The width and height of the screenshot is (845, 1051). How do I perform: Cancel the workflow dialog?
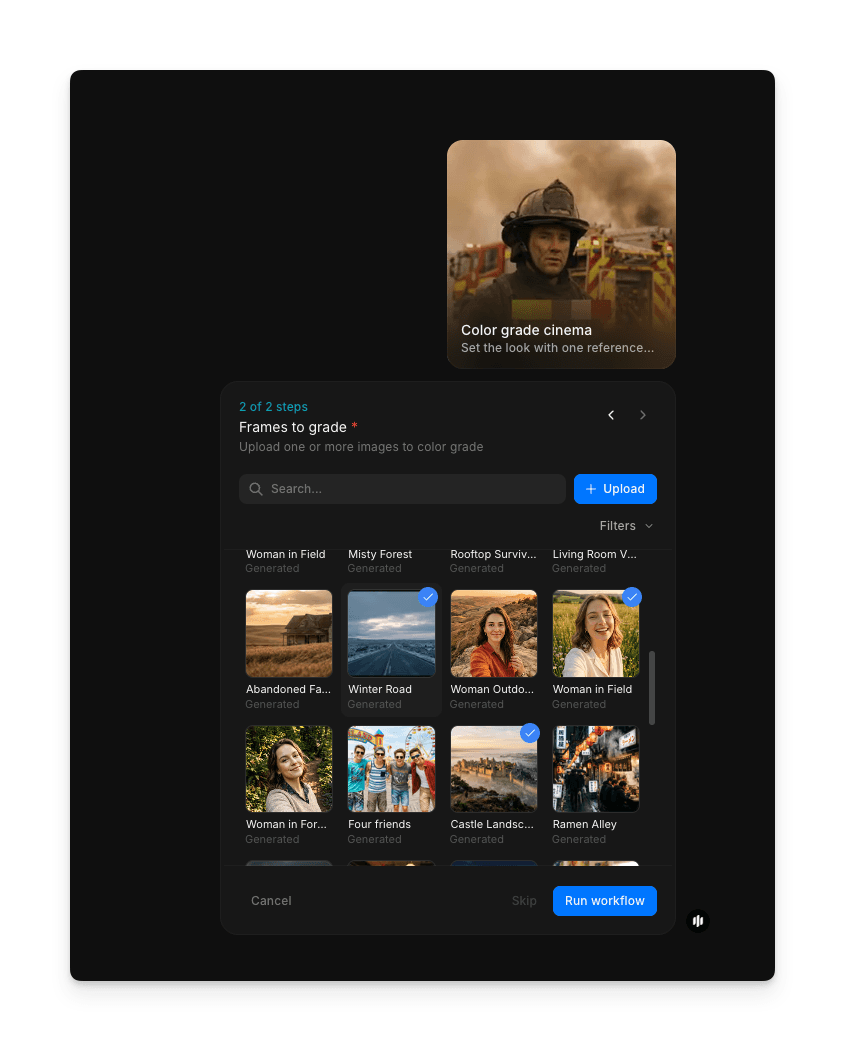[x=271, y=901]
